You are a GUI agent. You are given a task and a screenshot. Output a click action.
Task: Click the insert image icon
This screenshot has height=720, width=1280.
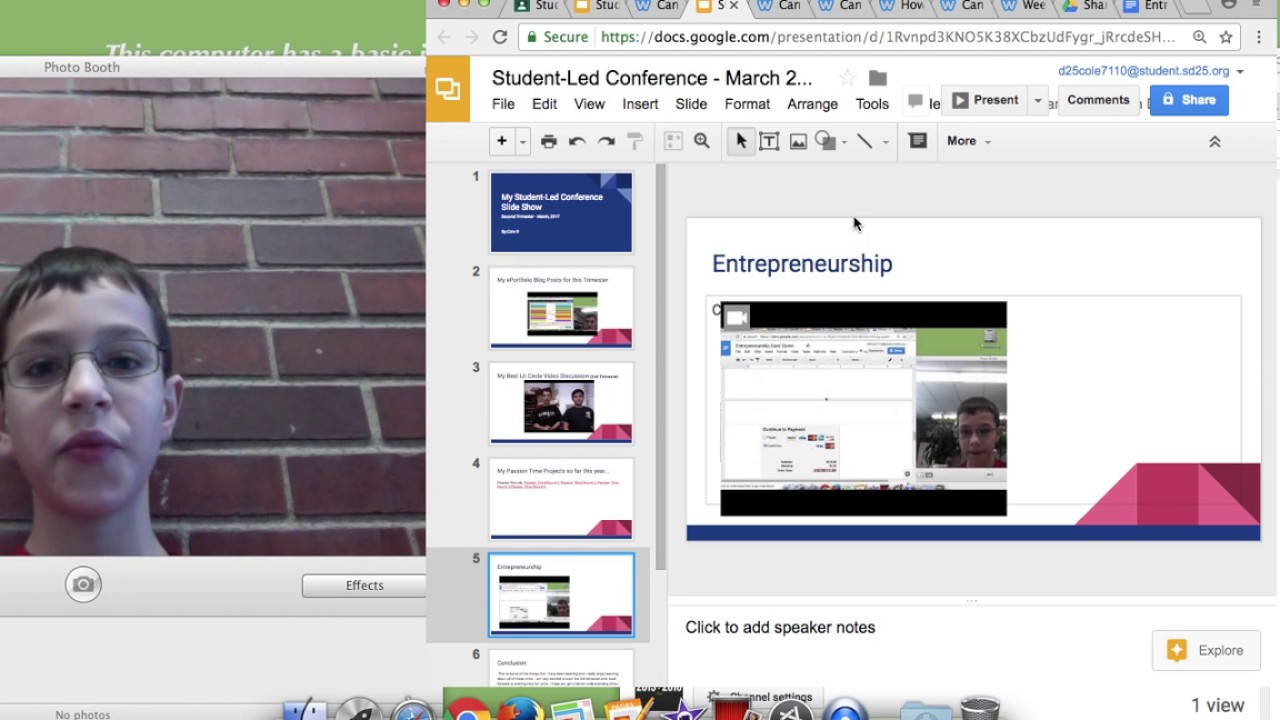point(798,141)
